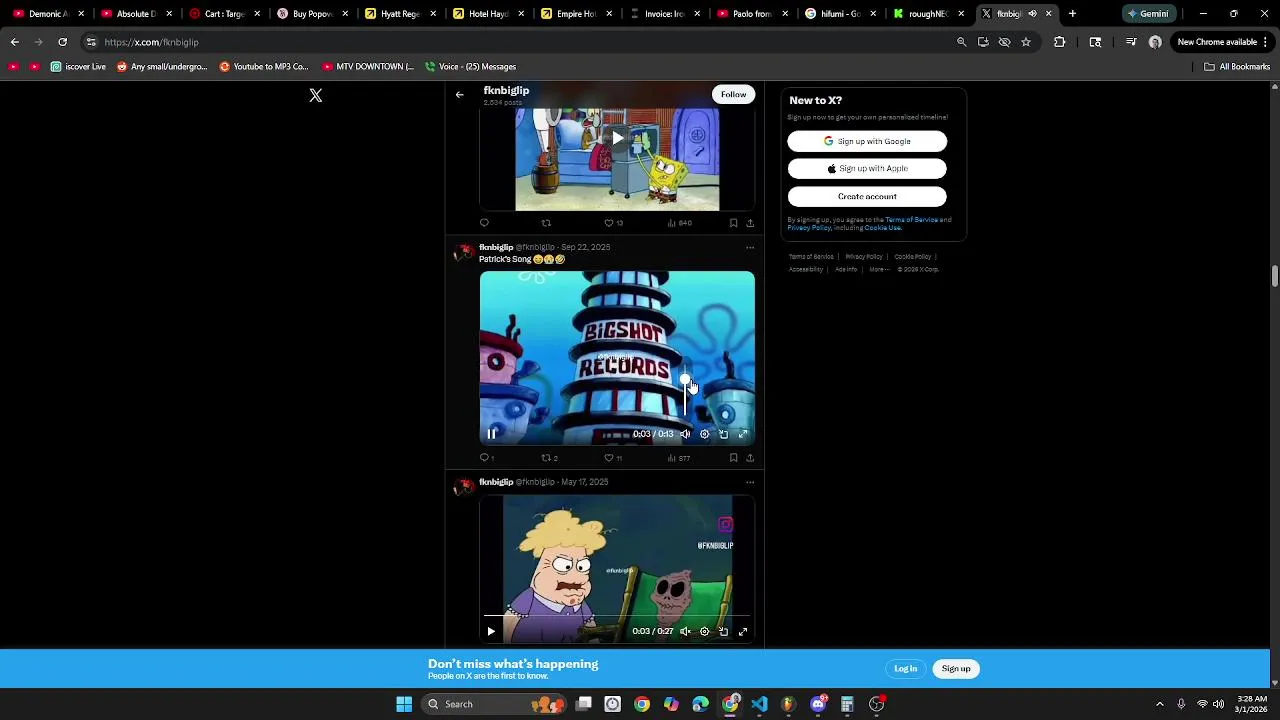This screenshot has height=720, width=1280.
Task: Show hidden system tray icons
Action: tap(1159, 704)
